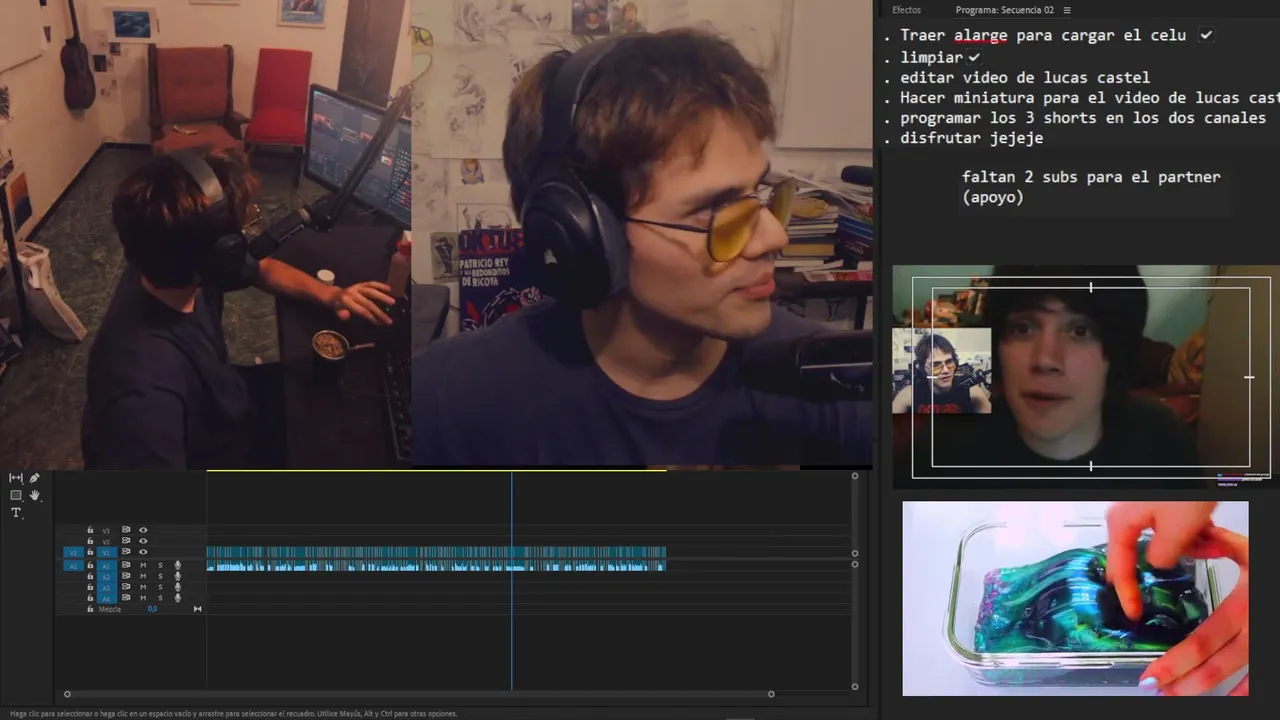Click the note text "editar video de lucas castel"
The image size is (1280, 720).
1025,77
